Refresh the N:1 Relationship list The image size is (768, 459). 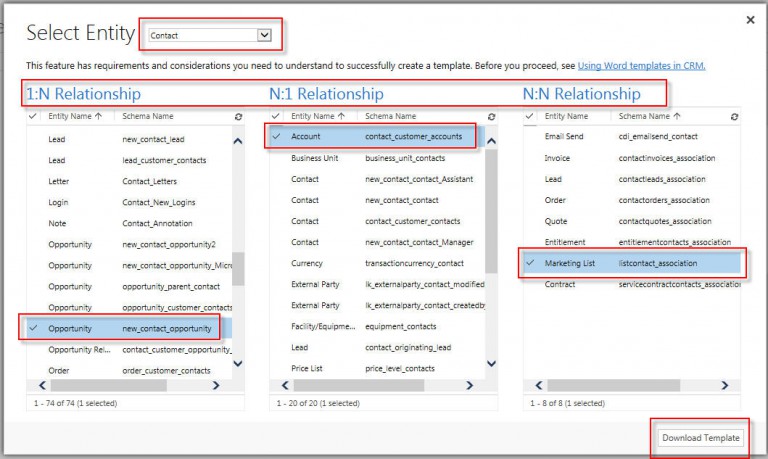click(x=491, y=117)
